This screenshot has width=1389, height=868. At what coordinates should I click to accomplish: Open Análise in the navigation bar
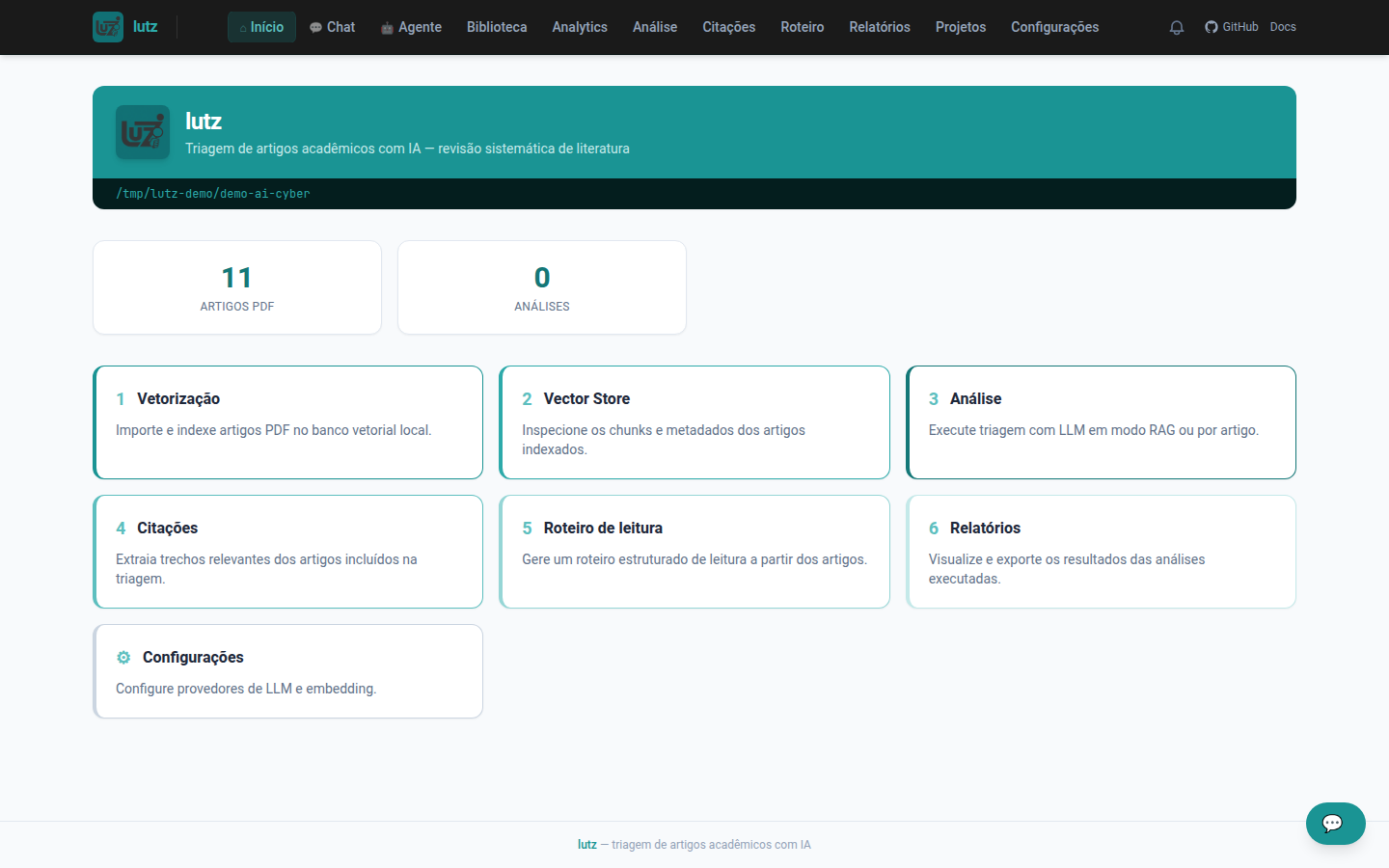655,27
